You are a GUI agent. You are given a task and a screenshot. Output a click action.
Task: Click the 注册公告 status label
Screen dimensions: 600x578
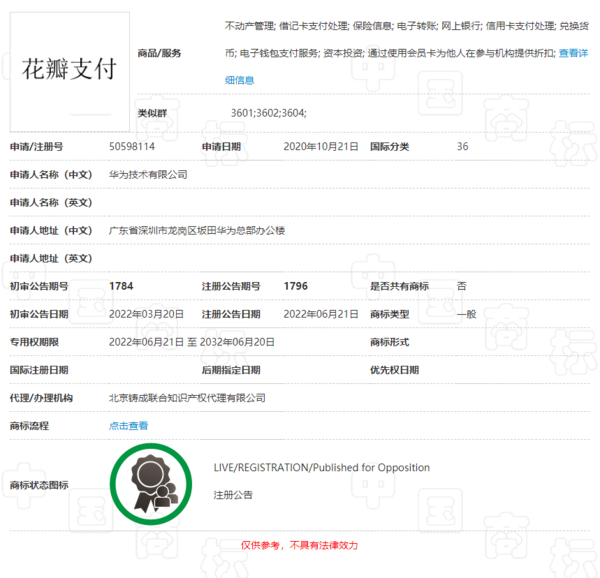point(233,495)
